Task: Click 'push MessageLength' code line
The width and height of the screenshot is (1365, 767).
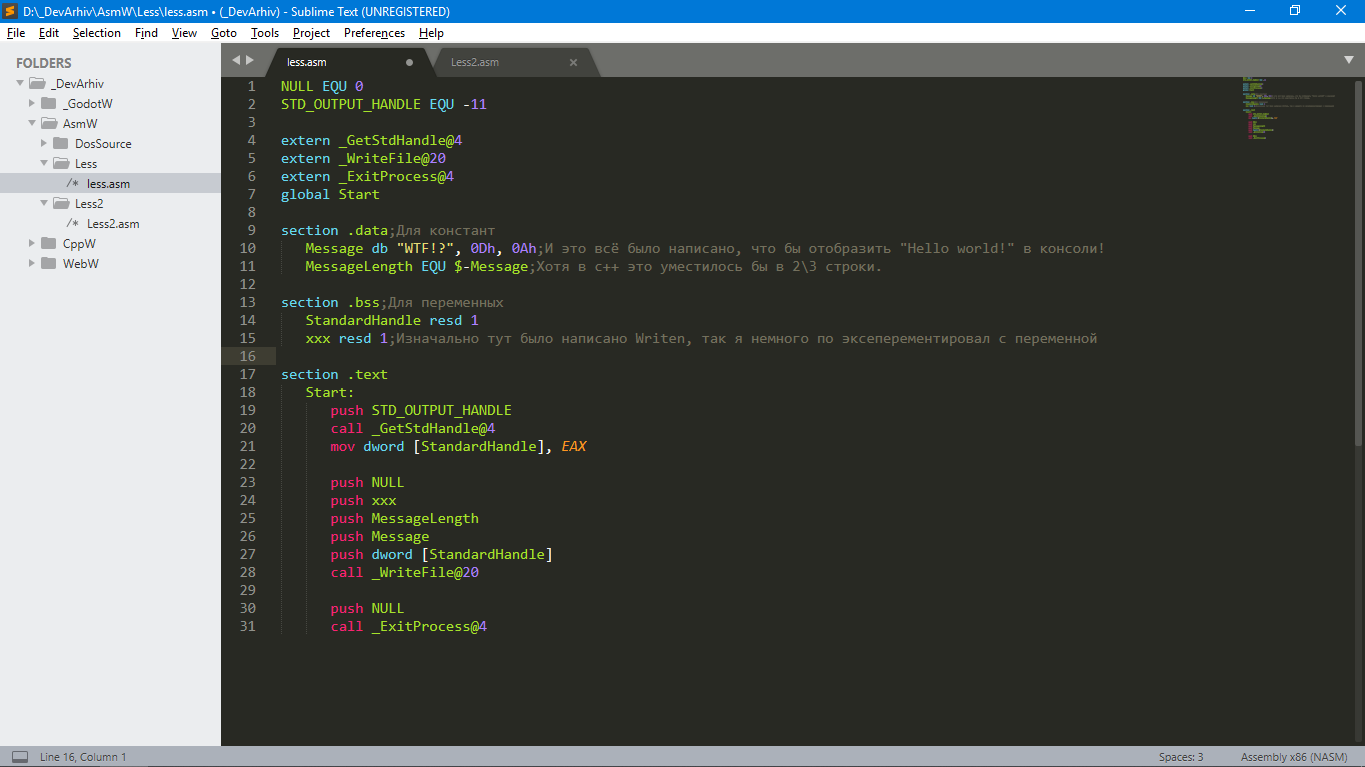Action: click(x=405, y=518)
